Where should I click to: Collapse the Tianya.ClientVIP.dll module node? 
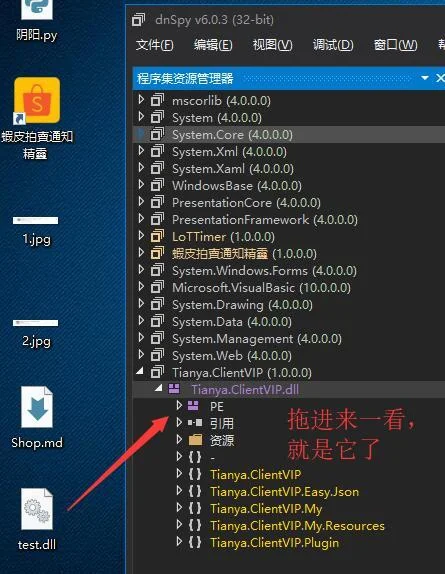(x=159, y=388)
